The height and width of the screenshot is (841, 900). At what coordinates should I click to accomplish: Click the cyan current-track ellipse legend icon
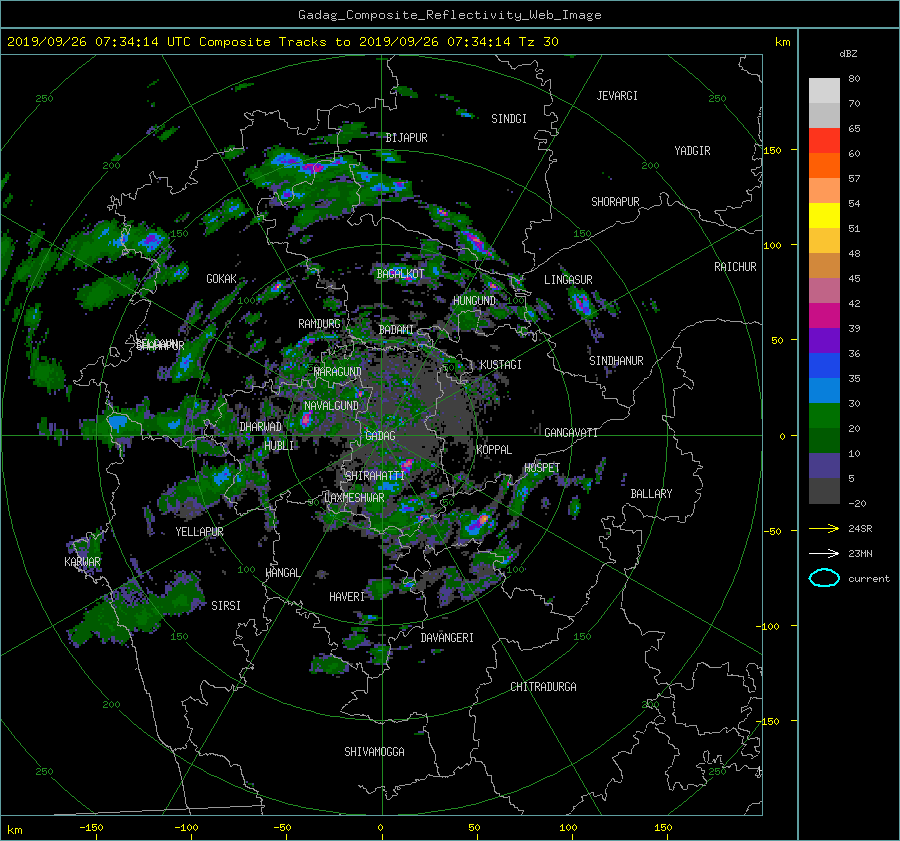(824, 578)
